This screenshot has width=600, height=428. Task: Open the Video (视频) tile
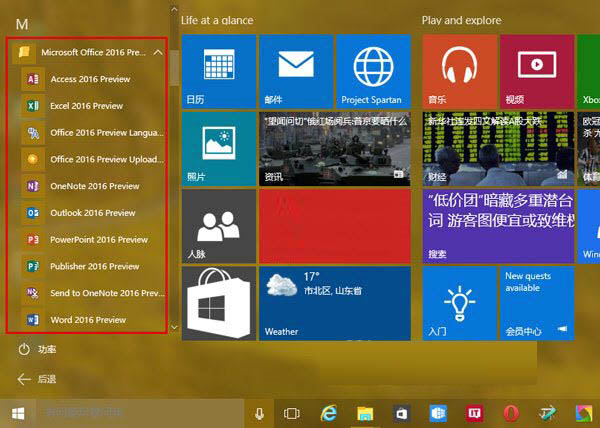click(537, 72)
